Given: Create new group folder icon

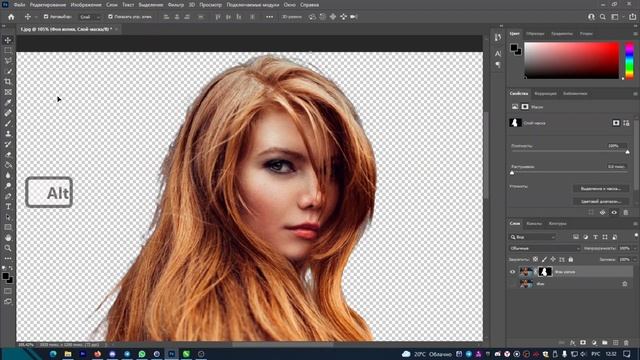Looking at the screenshot, I should (x=604, y=343).
